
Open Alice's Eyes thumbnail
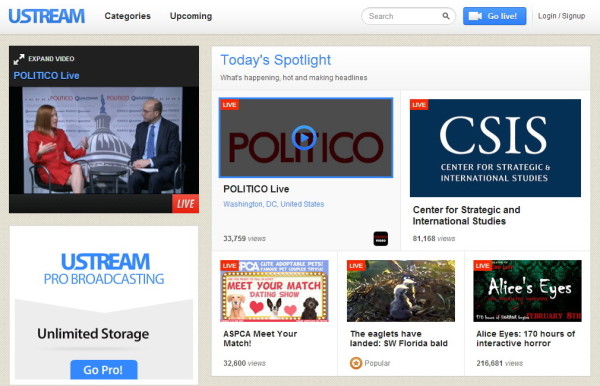click(x=527, y=291)
